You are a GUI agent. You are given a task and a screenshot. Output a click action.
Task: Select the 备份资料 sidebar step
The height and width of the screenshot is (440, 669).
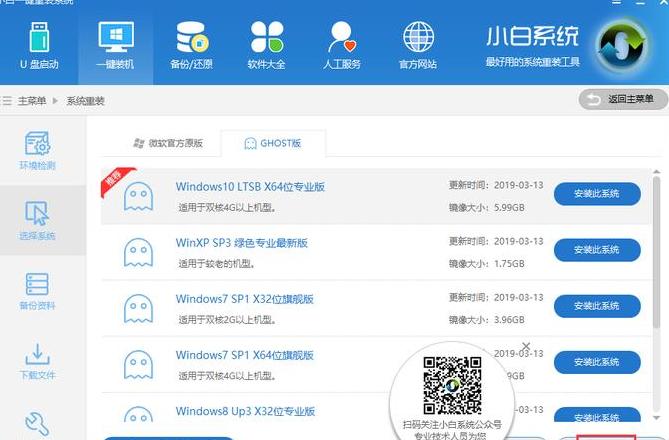click(38, 291)
